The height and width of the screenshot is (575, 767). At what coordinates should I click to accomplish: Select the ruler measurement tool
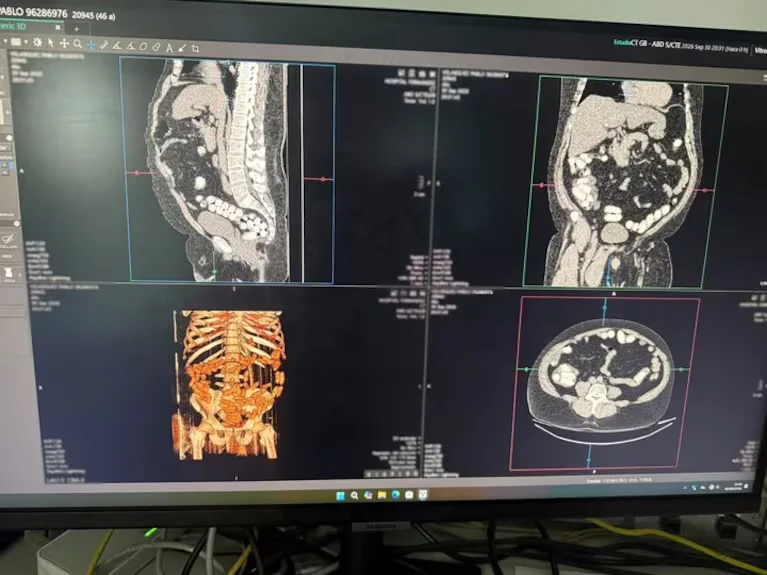tap(104, 45)
